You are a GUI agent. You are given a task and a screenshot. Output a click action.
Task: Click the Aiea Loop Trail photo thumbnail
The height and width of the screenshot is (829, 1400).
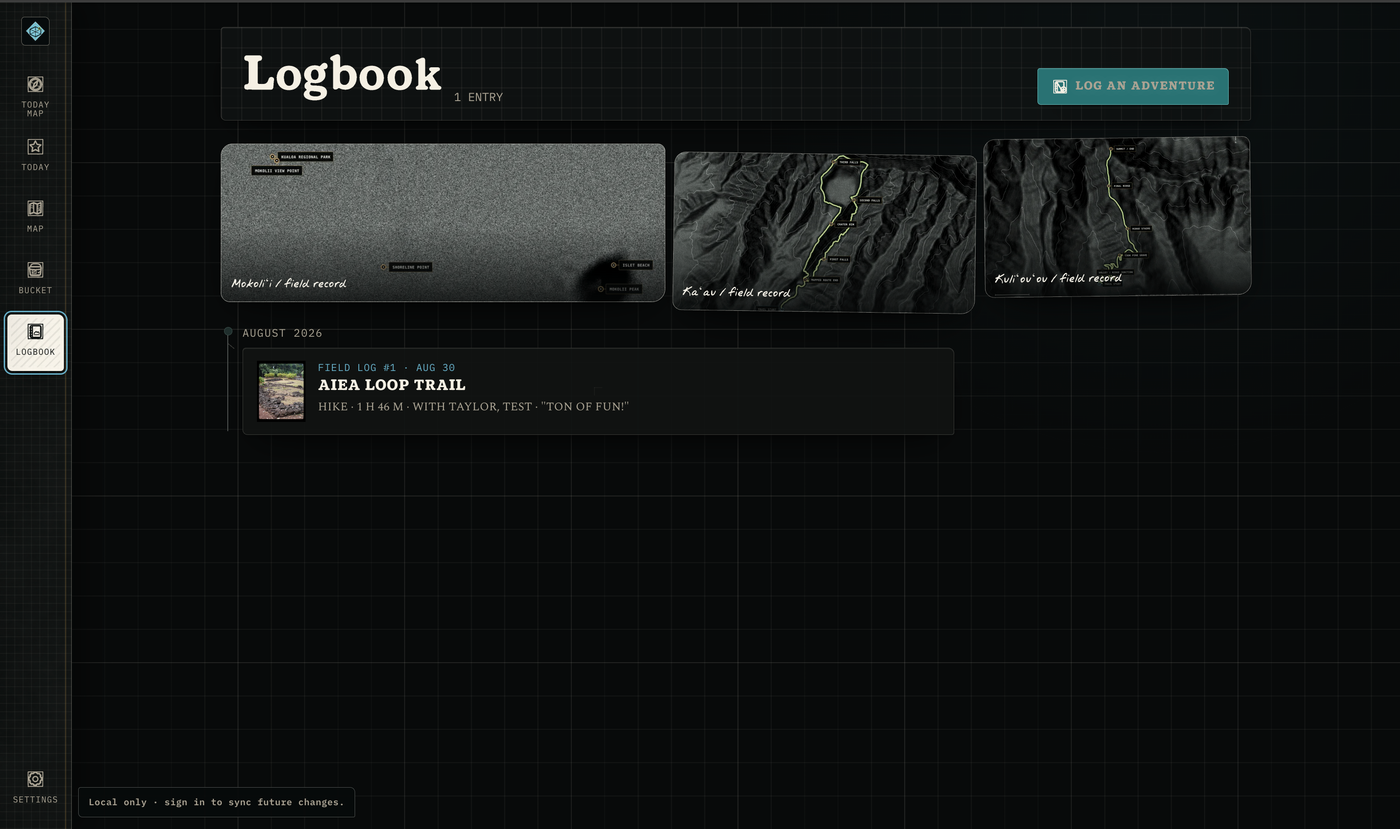[281, 391]
